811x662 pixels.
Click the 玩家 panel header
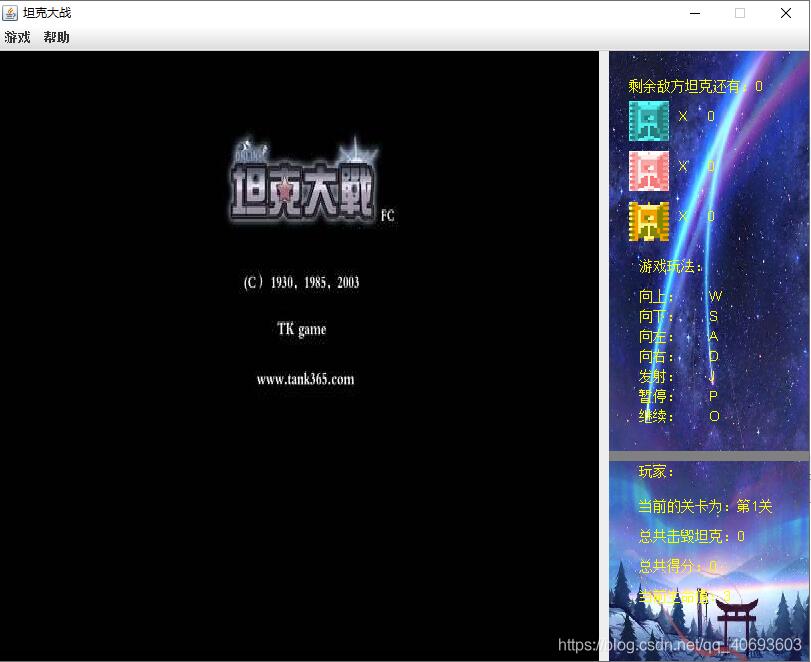(655, 472)
